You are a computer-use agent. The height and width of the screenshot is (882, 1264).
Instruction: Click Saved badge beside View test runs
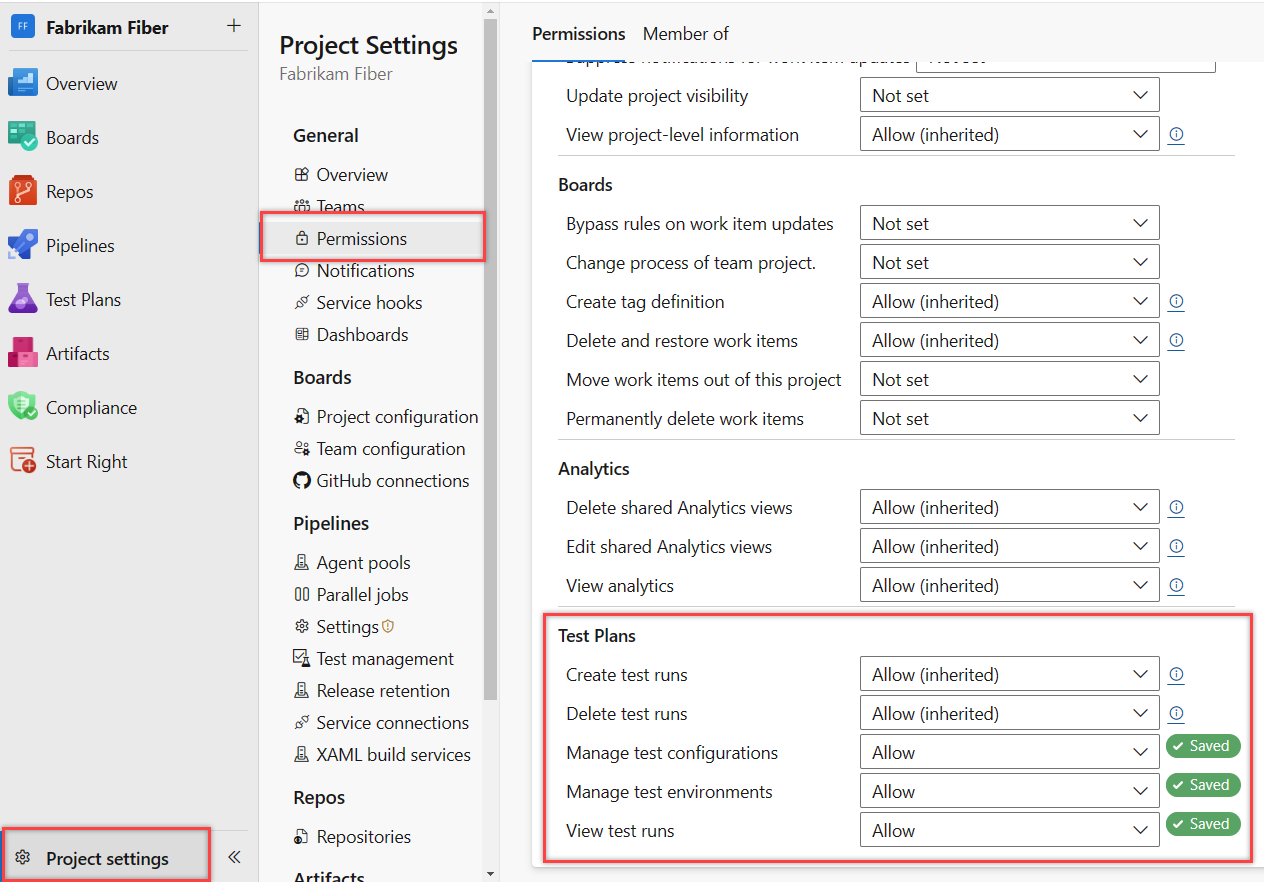click(1203, 824)
